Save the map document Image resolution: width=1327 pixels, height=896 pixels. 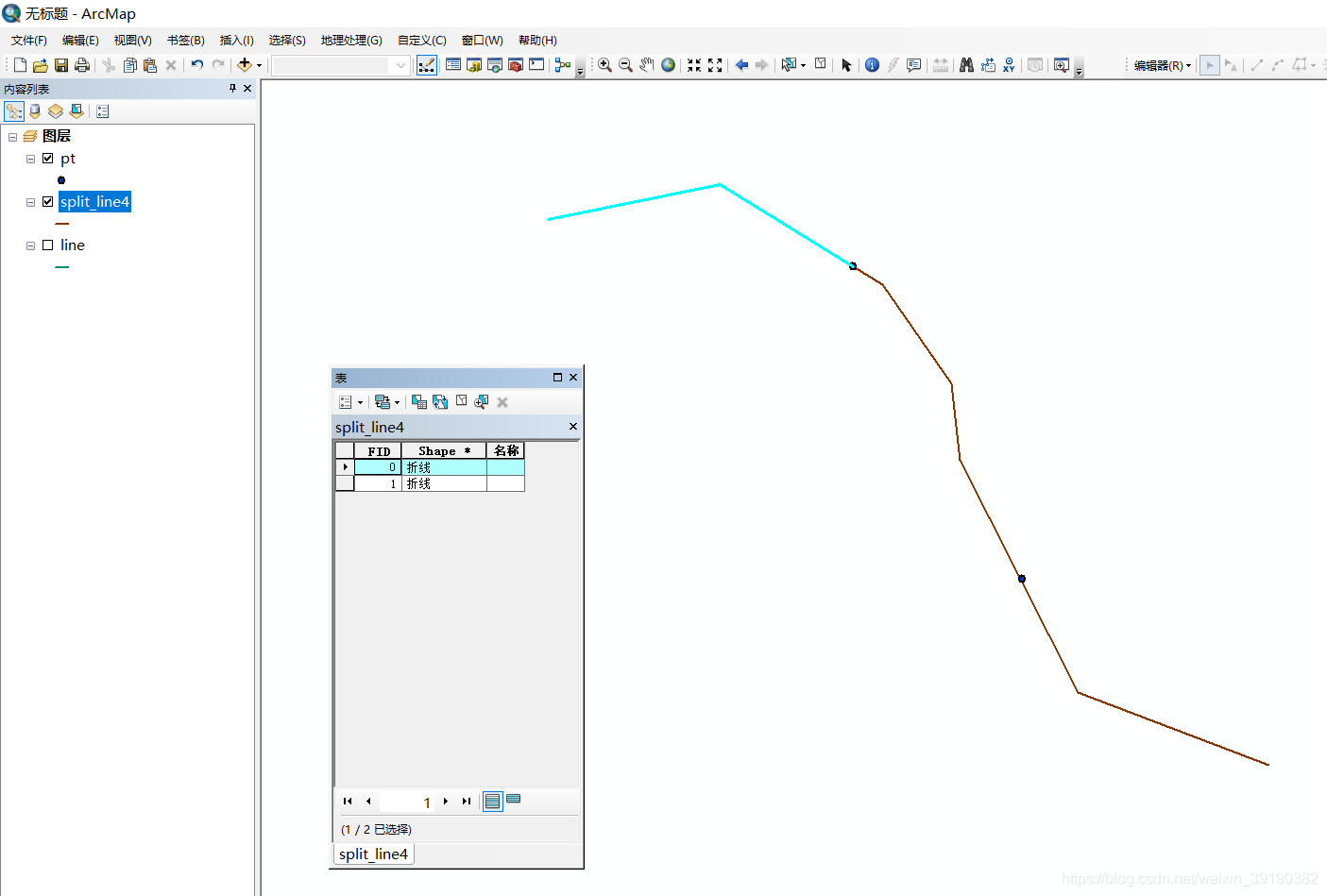61,65
